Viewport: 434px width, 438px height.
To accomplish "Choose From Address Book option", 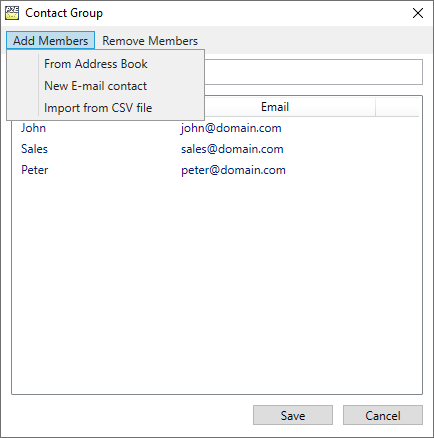I will (x=96, y=64).
